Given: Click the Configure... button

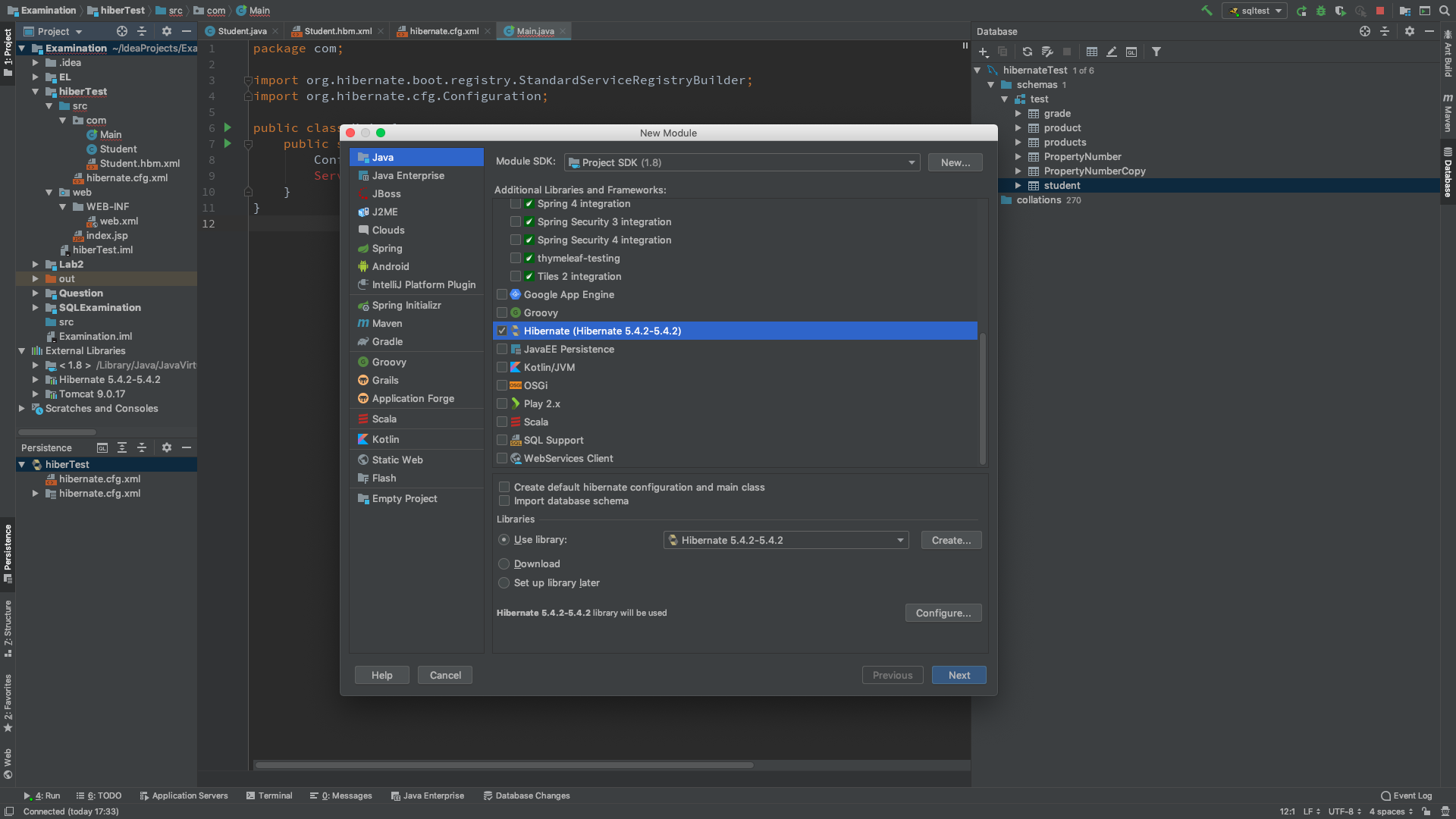Looking at the screenshot, I should click(x=943, y=613).
